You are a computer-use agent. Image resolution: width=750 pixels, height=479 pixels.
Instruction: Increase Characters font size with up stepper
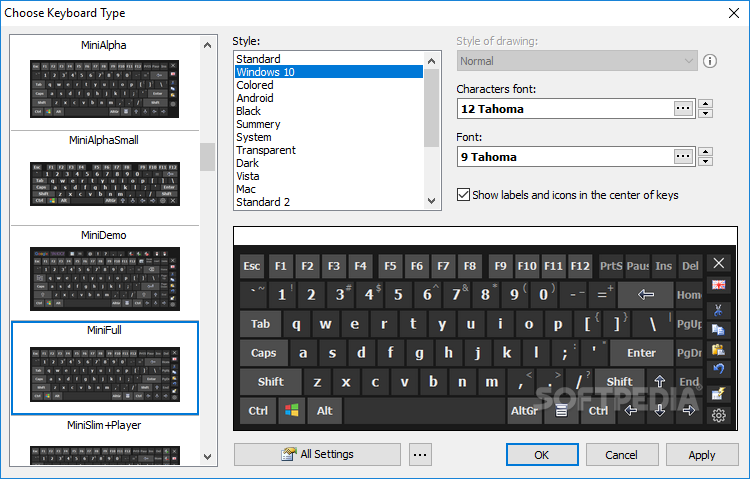click(706, 104)
